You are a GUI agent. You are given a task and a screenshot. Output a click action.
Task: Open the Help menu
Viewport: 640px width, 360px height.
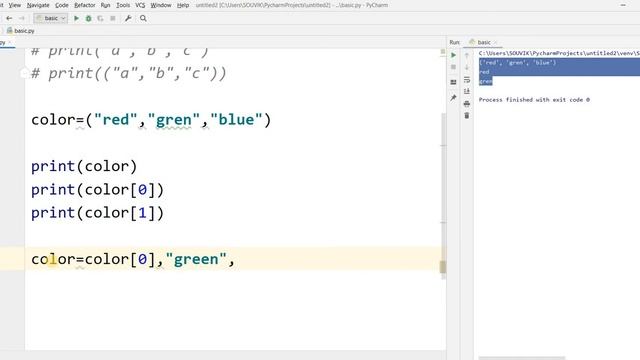[x=183, y=5]
